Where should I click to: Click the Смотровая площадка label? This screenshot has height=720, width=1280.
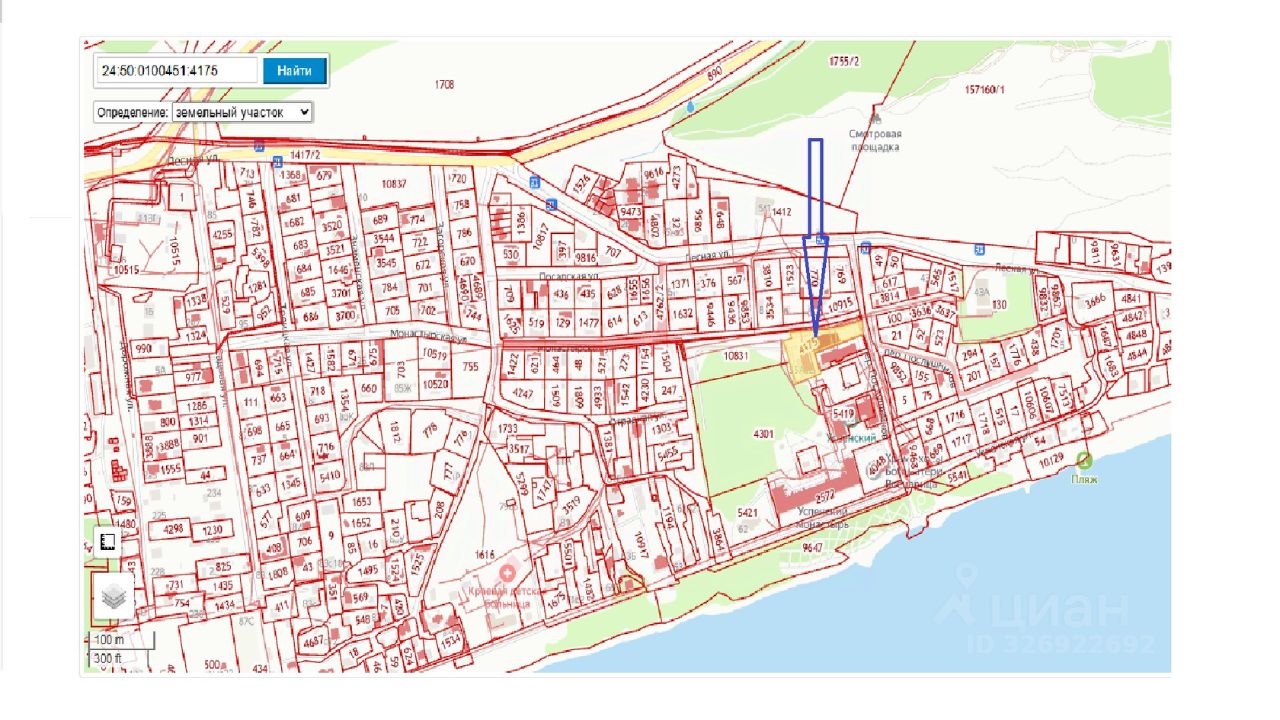coord(875,140)
